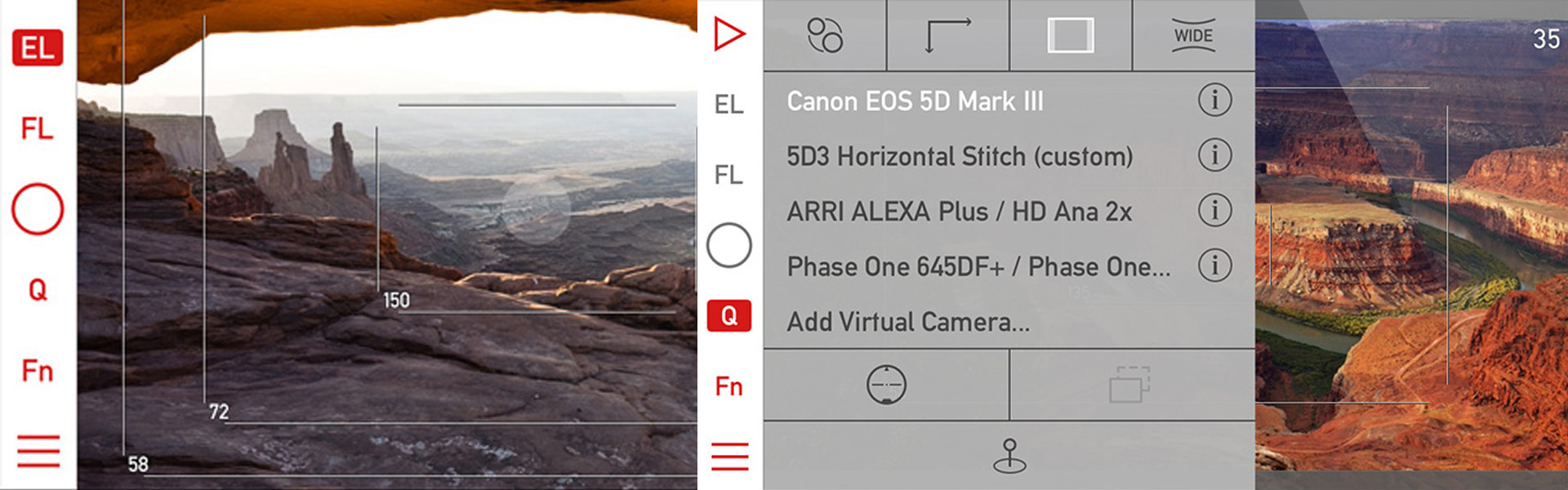Tap the 72 frame line label
Viewport: 1568px width, 490px height.
click(219, 412)
